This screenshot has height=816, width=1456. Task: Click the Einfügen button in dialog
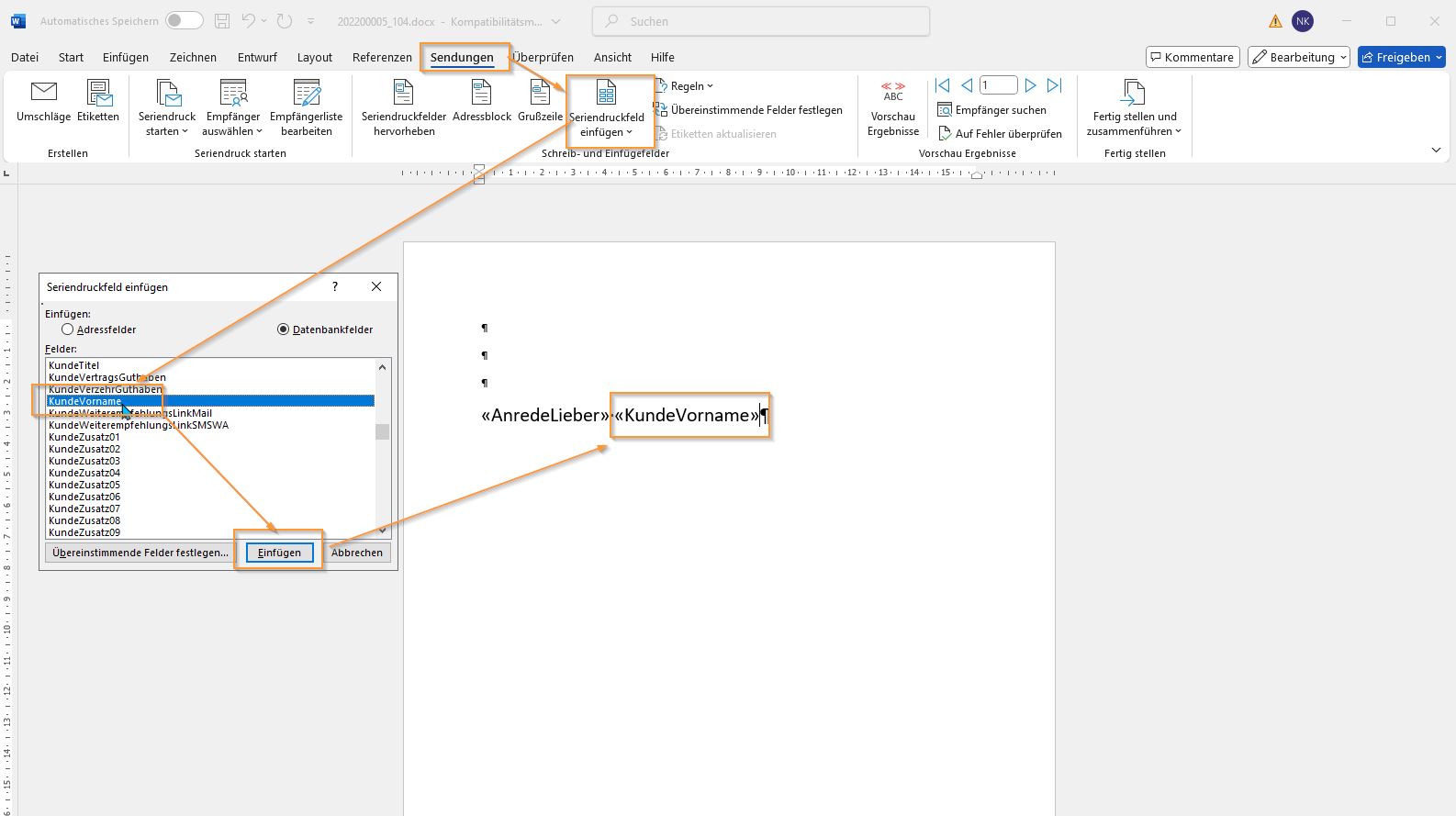(x=279, y=553)
